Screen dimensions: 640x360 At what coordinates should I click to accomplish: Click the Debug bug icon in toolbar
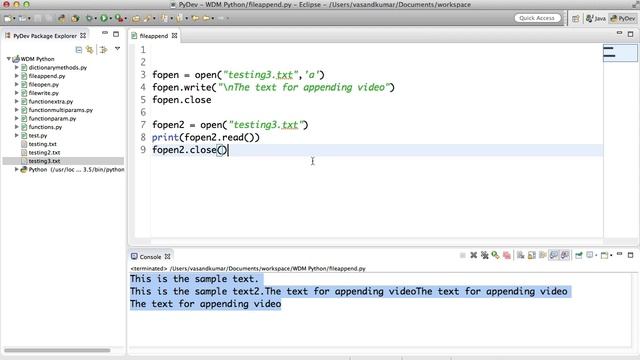coord(89,18)
